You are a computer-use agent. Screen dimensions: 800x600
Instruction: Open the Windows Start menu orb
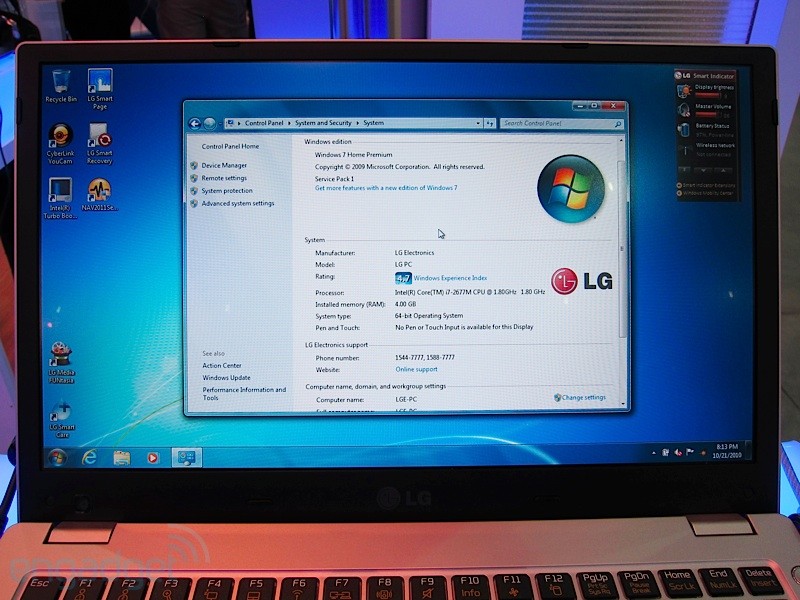click(57, 457)
